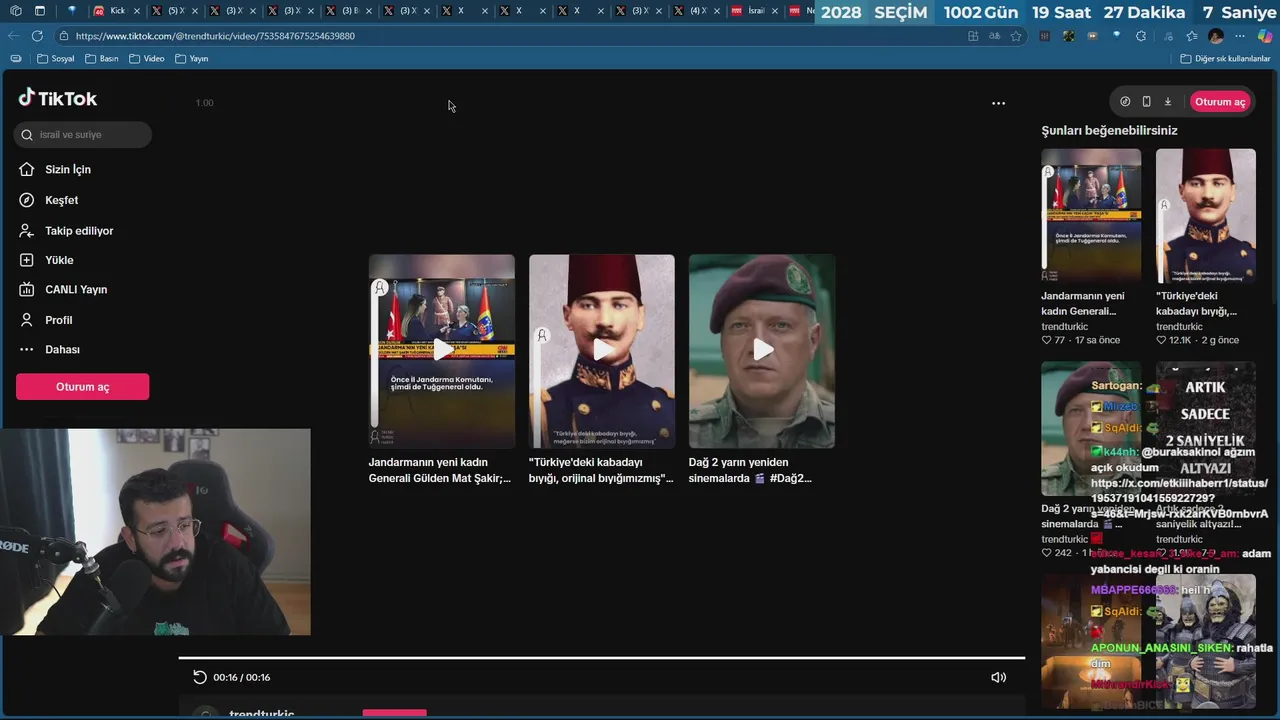1280x720 pixels.
Task: Replay the video with the replay icon
Action: [x=200, y=677]
